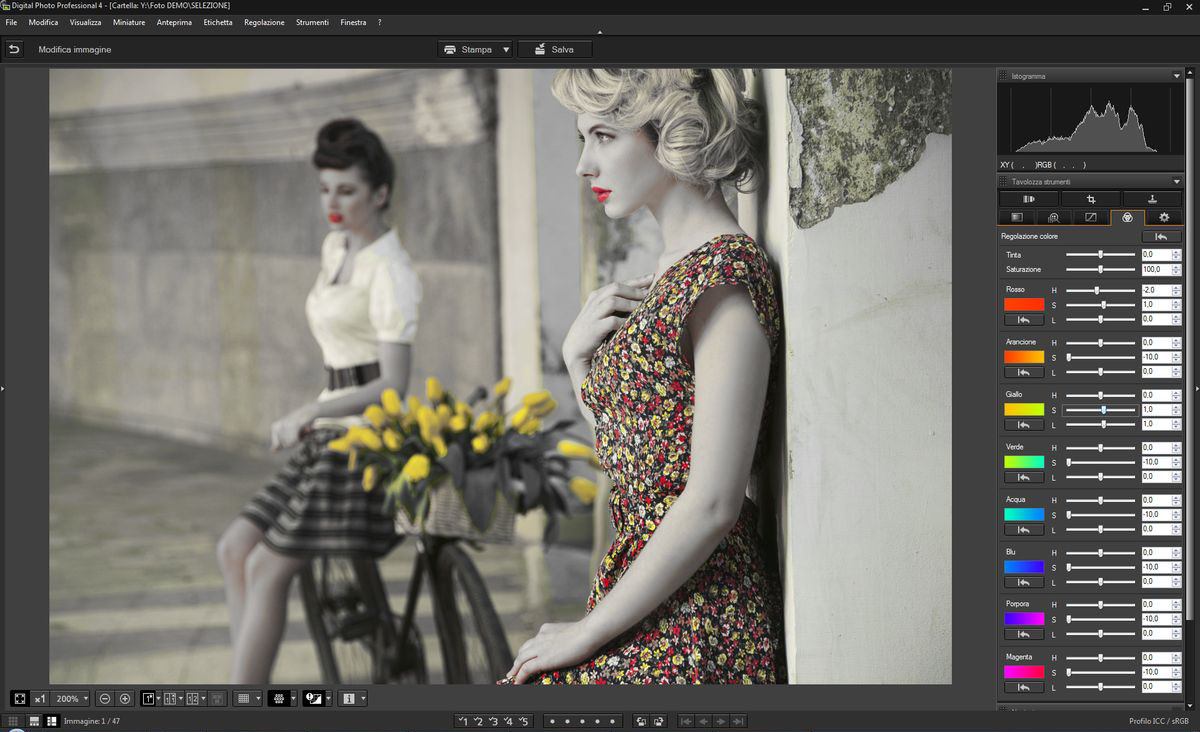Click the zoom in plus icon
The width and height of the screenshot is (1200, 732).
(x=125, y=699)
